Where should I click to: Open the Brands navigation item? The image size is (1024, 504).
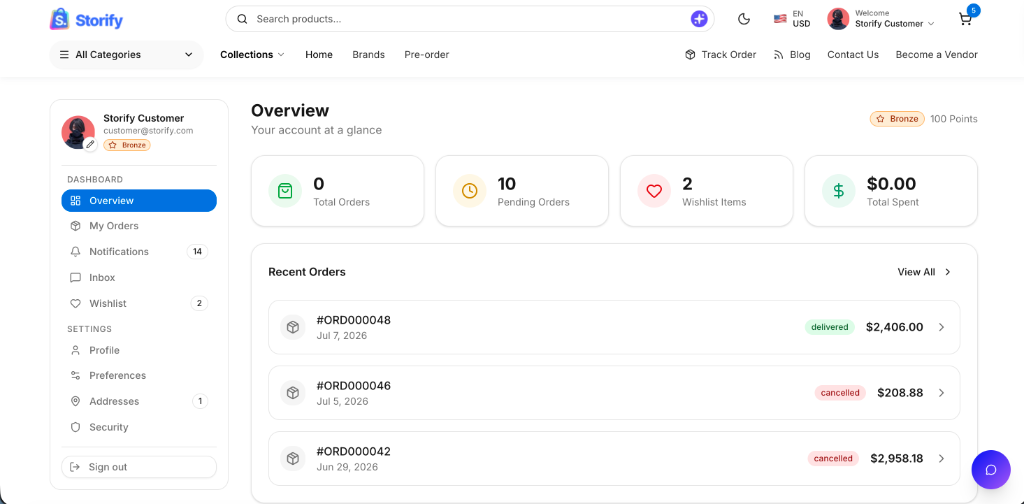click(368, 55)
